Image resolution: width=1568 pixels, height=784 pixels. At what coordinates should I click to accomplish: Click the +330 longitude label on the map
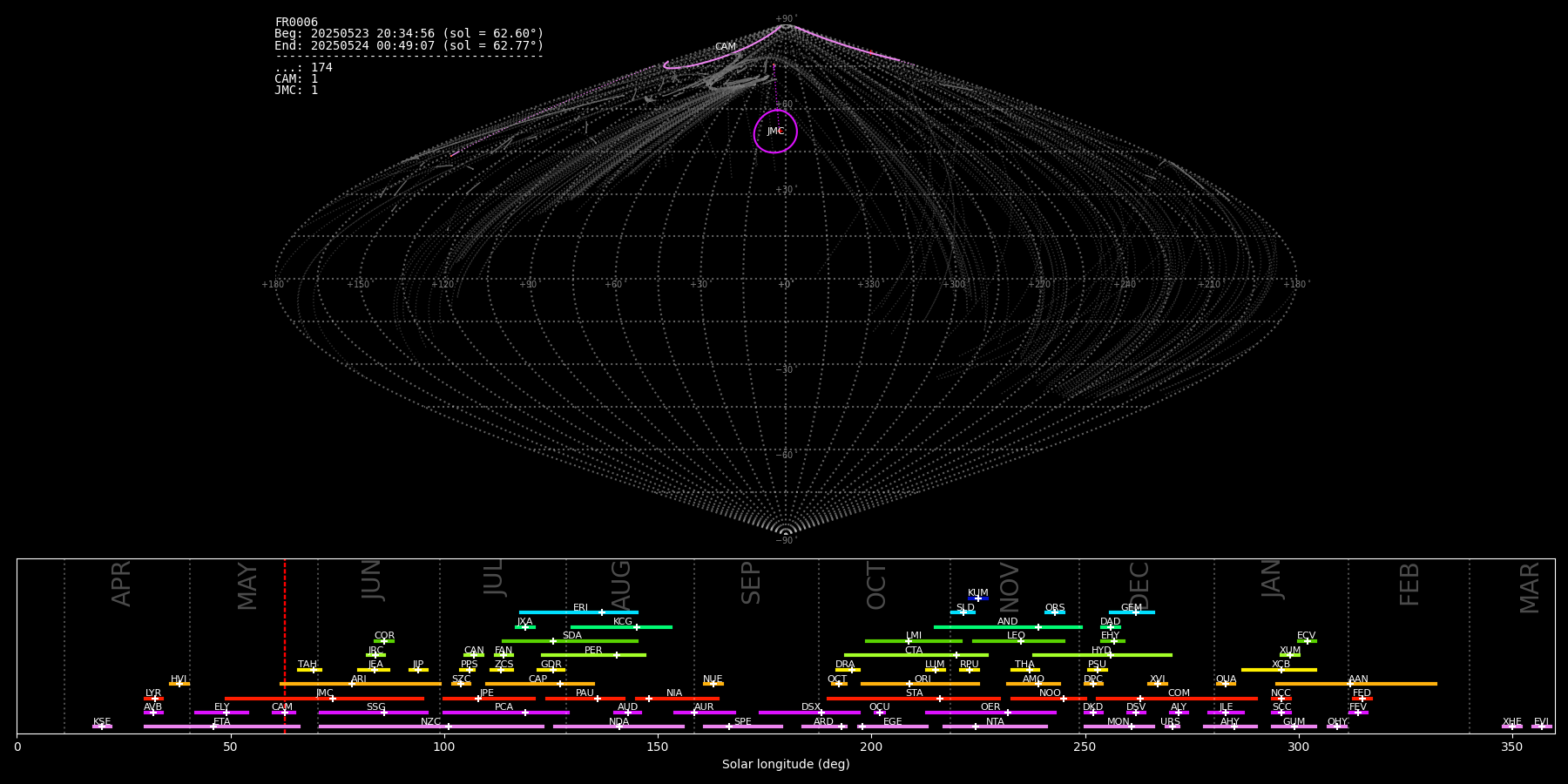(x=868, y=284)
